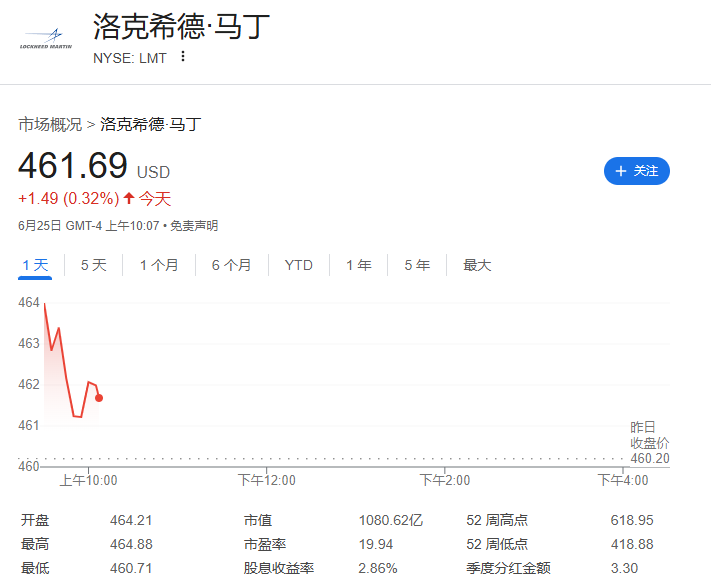
Task: Click the 股息收益率 label
Action: point(278,568)
